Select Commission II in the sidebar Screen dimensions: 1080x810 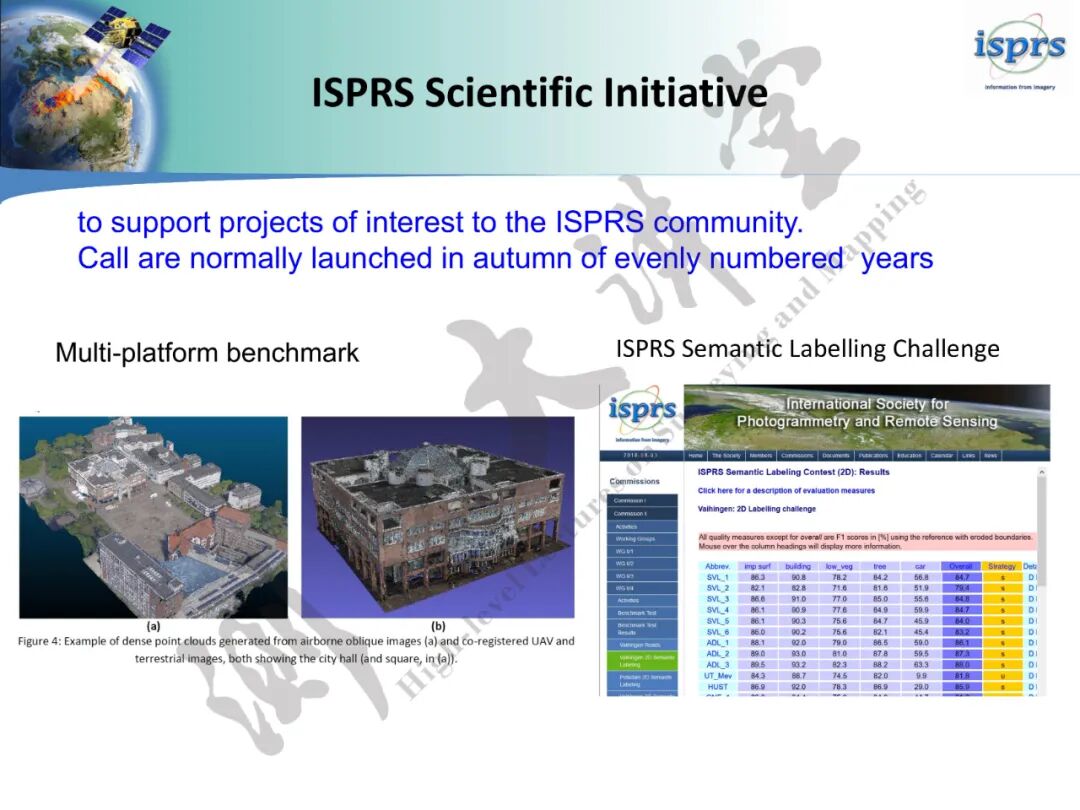coord(643,514)
